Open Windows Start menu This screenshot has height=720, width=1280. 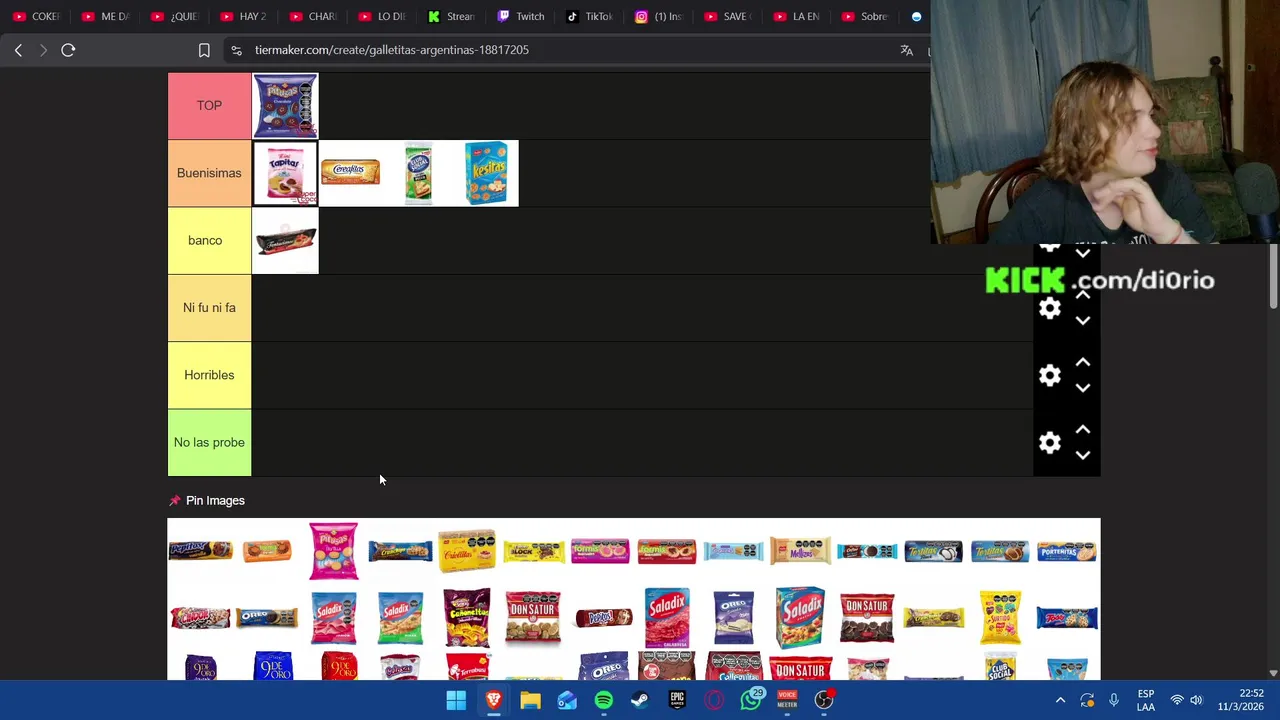456,700
